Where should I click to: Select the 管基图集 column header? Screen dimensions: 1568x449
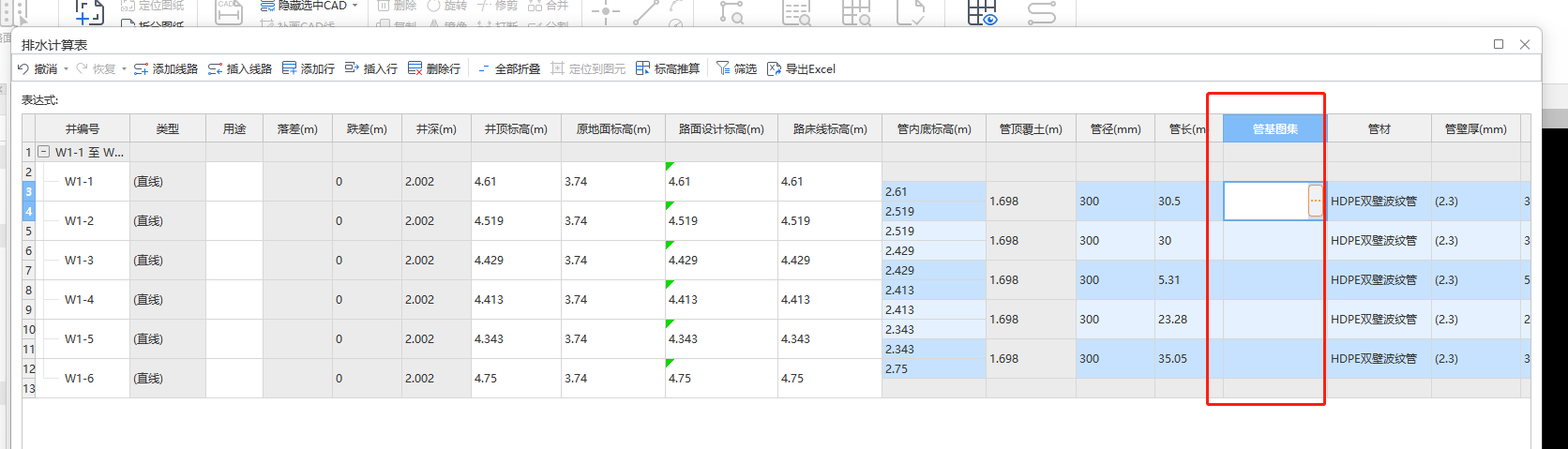[x=1275, y=128]
